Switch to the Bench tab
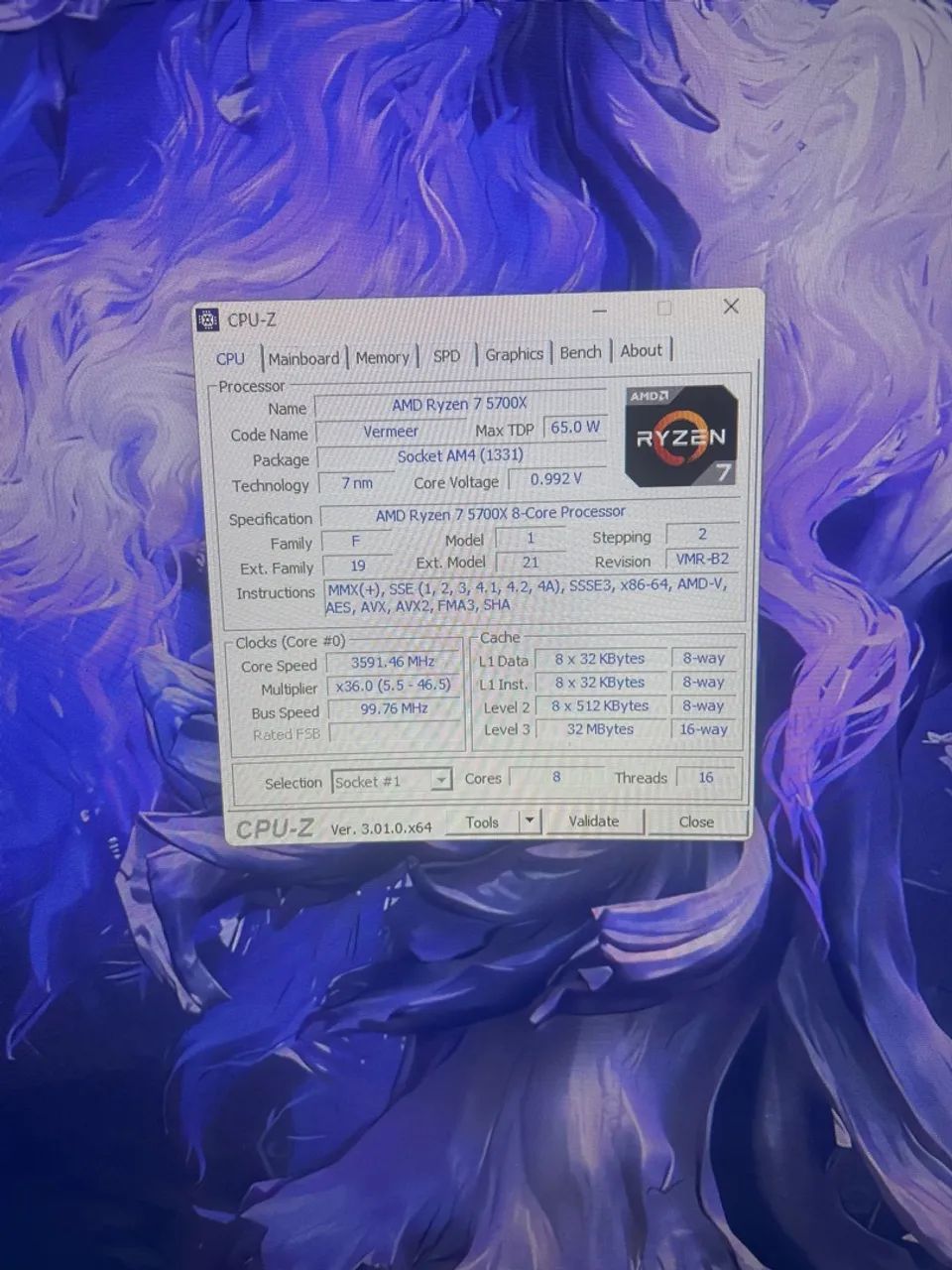The image size is (952, 1270). [x=580, y=352]
